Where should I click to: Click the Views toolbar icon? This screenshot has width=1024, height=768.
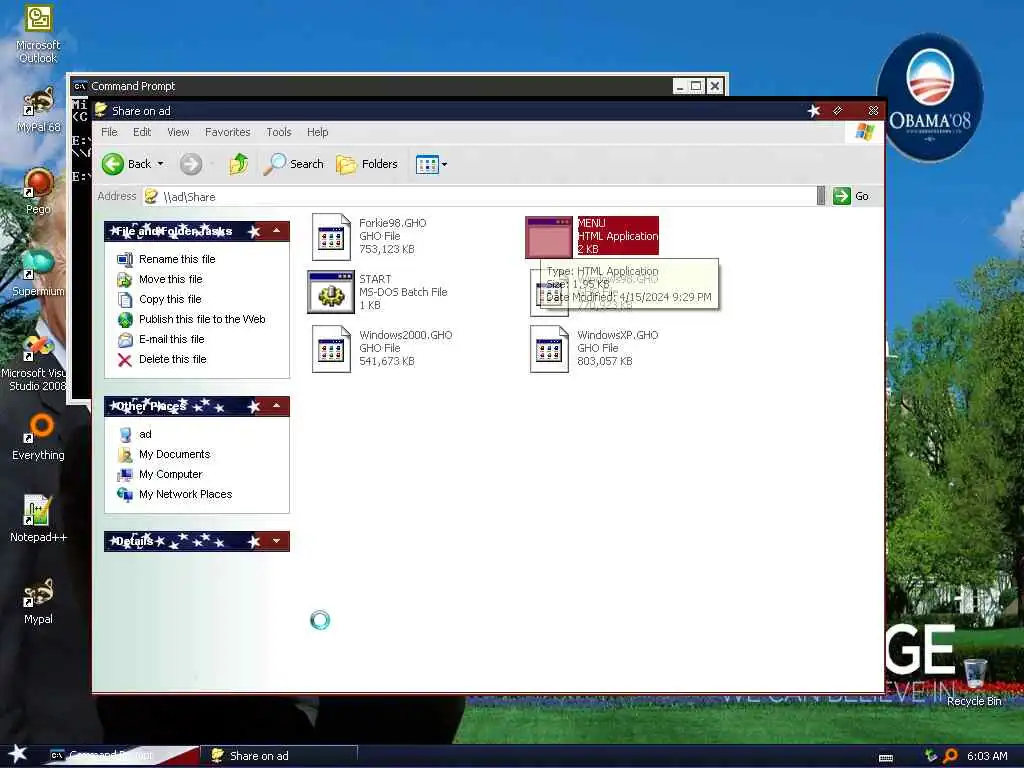(427, 165)
